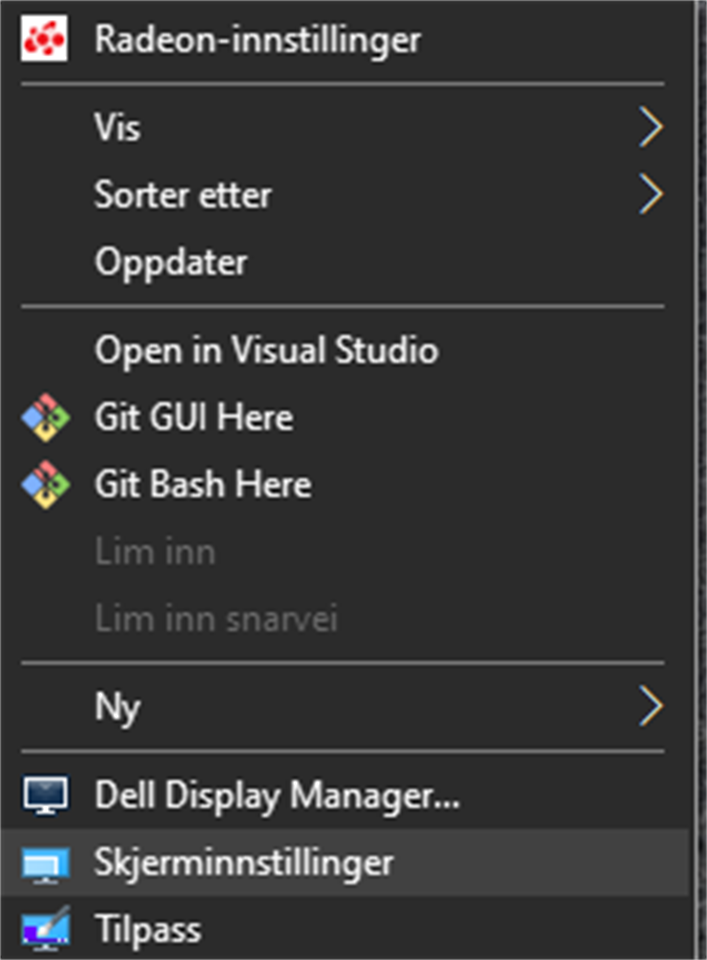
Task: Open Skjerminnstillinger display settings label
Action: (x=244, y=862)
